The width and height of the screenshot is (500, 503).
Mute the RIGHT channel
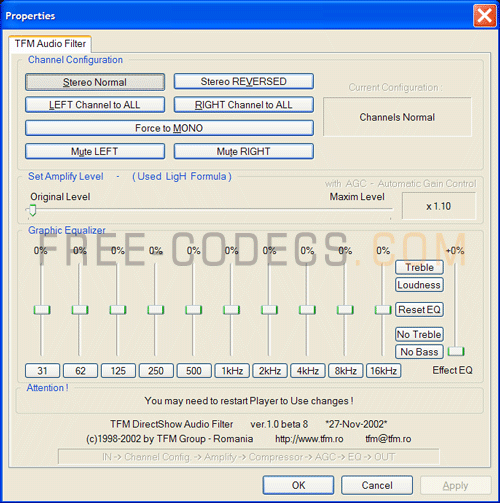pos(244,151)
